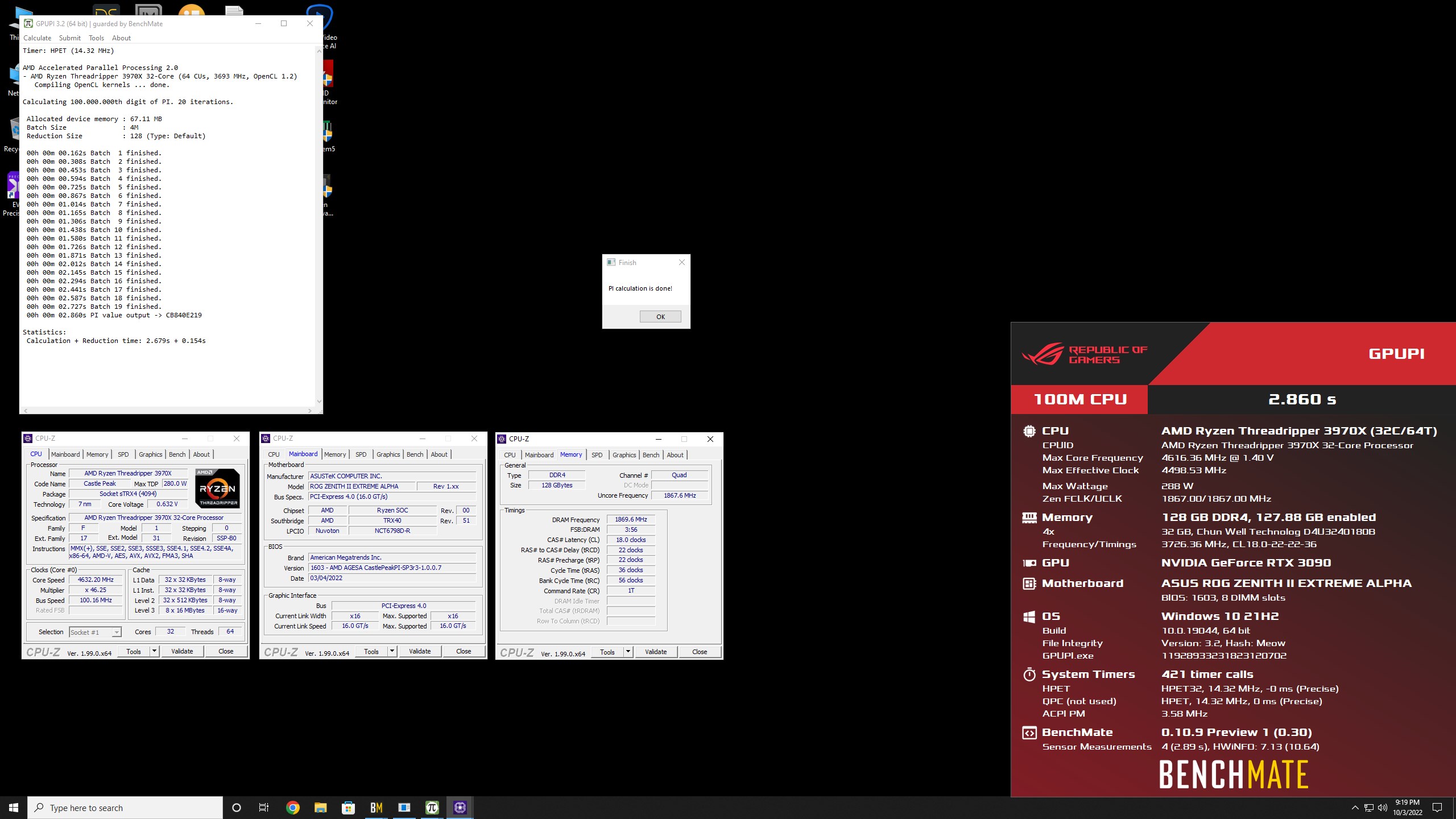Expand Tools dropdown arrow in middle CPU-Z window
The width and height of the screenshot is (1456, 819).
point(392,652)
